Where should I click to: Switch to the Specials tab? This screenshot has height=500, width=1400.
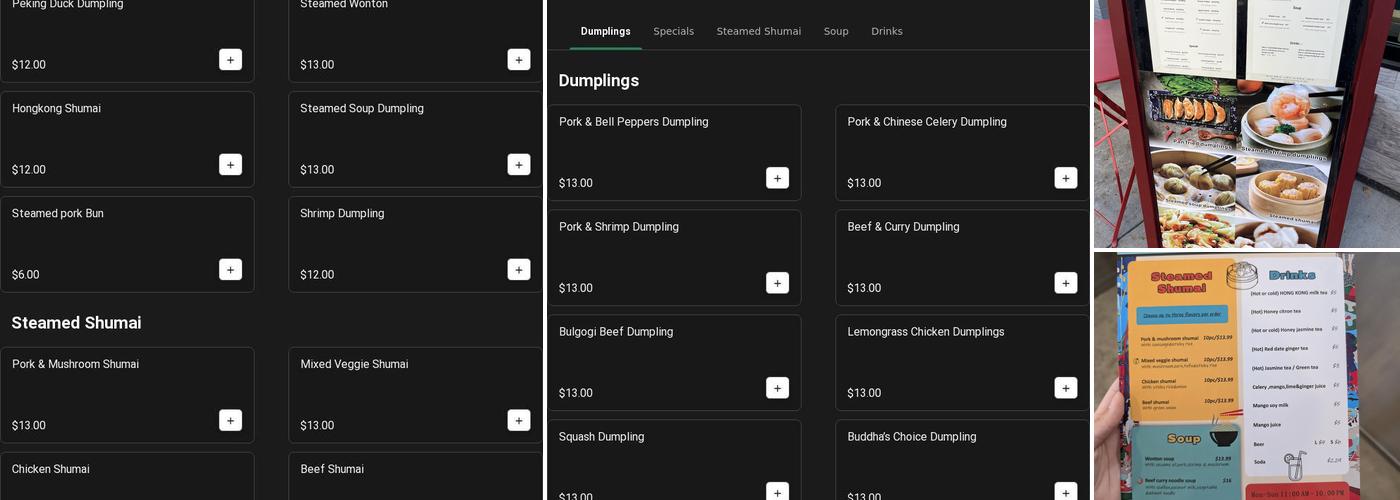pyautogui.click(x=673, y=31)
